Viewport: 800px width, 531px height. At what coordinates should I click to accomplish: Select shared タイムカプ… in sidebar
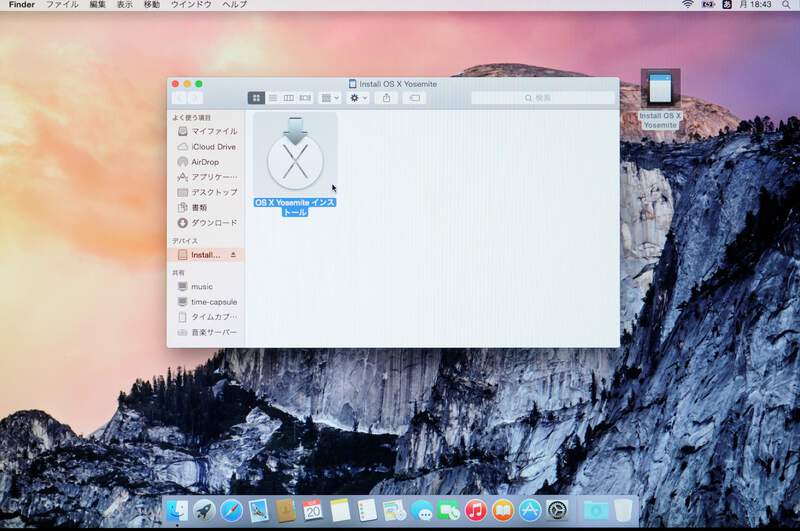[x=207, y=317]
